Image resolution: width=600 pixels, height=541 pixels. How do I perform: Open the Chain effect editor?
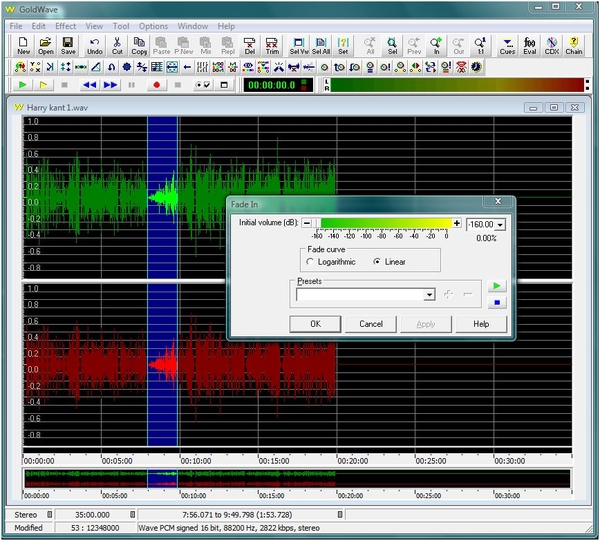coord(574,46)
